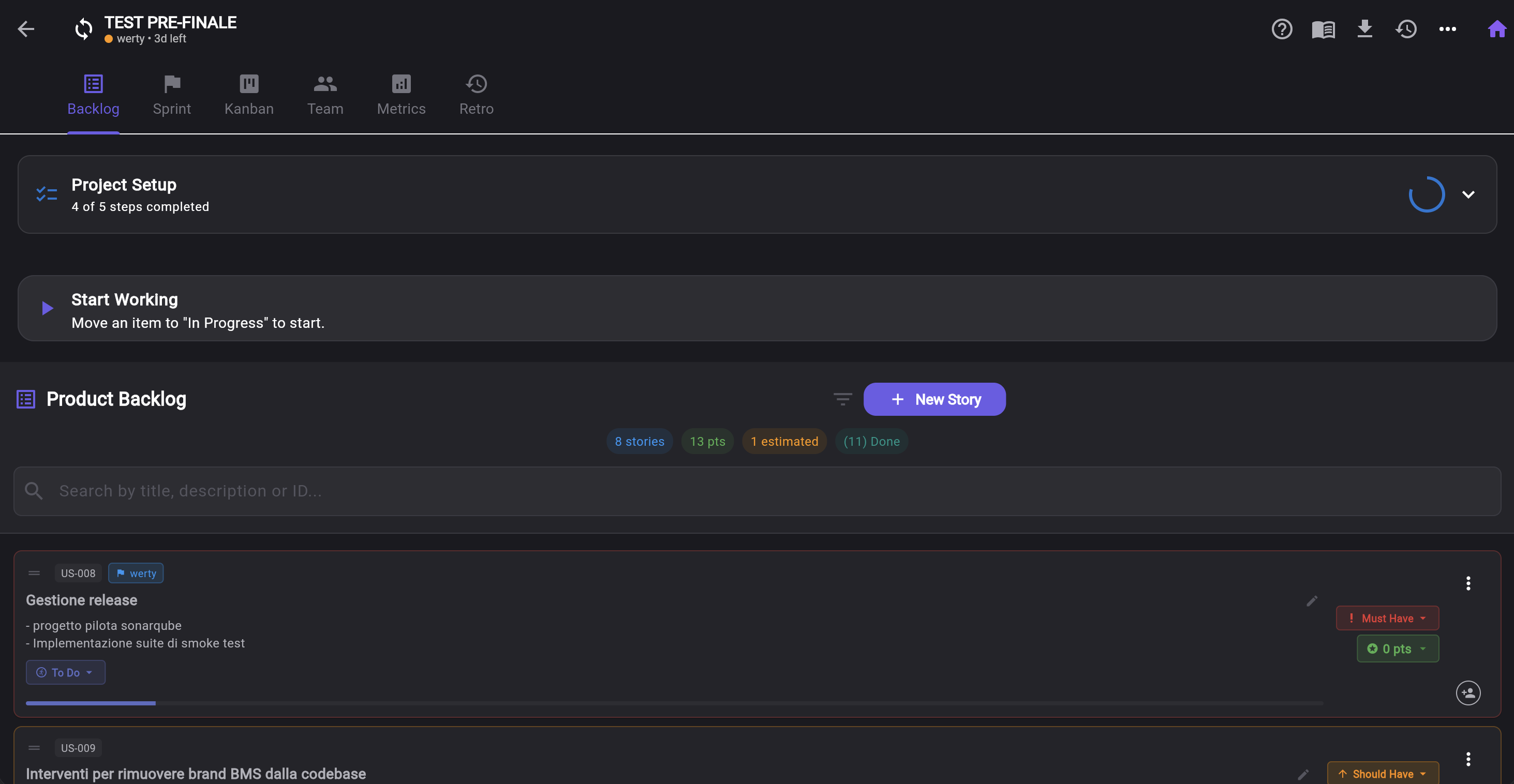This screenshot has height=784, width=1514.
Task: Click the back arrow icon
Action: click(x=26, y=29)
